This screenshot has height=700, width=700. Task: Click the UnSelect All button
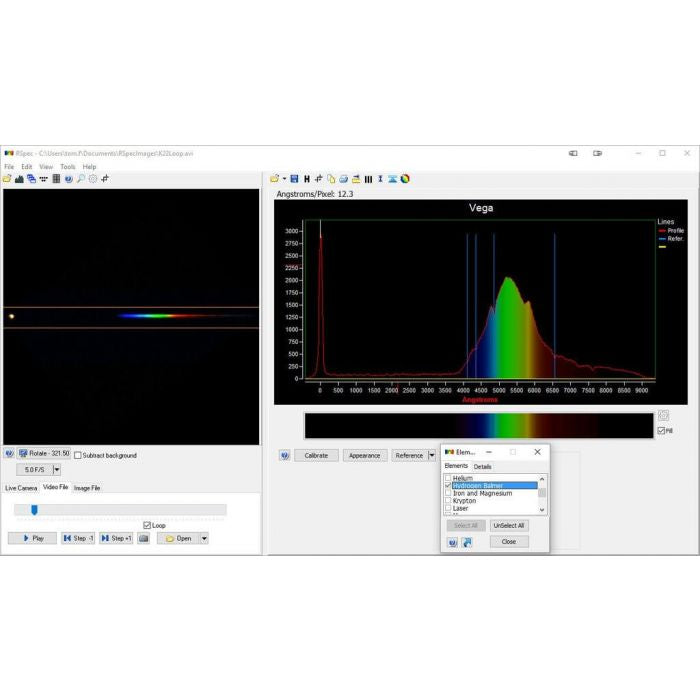508,525
